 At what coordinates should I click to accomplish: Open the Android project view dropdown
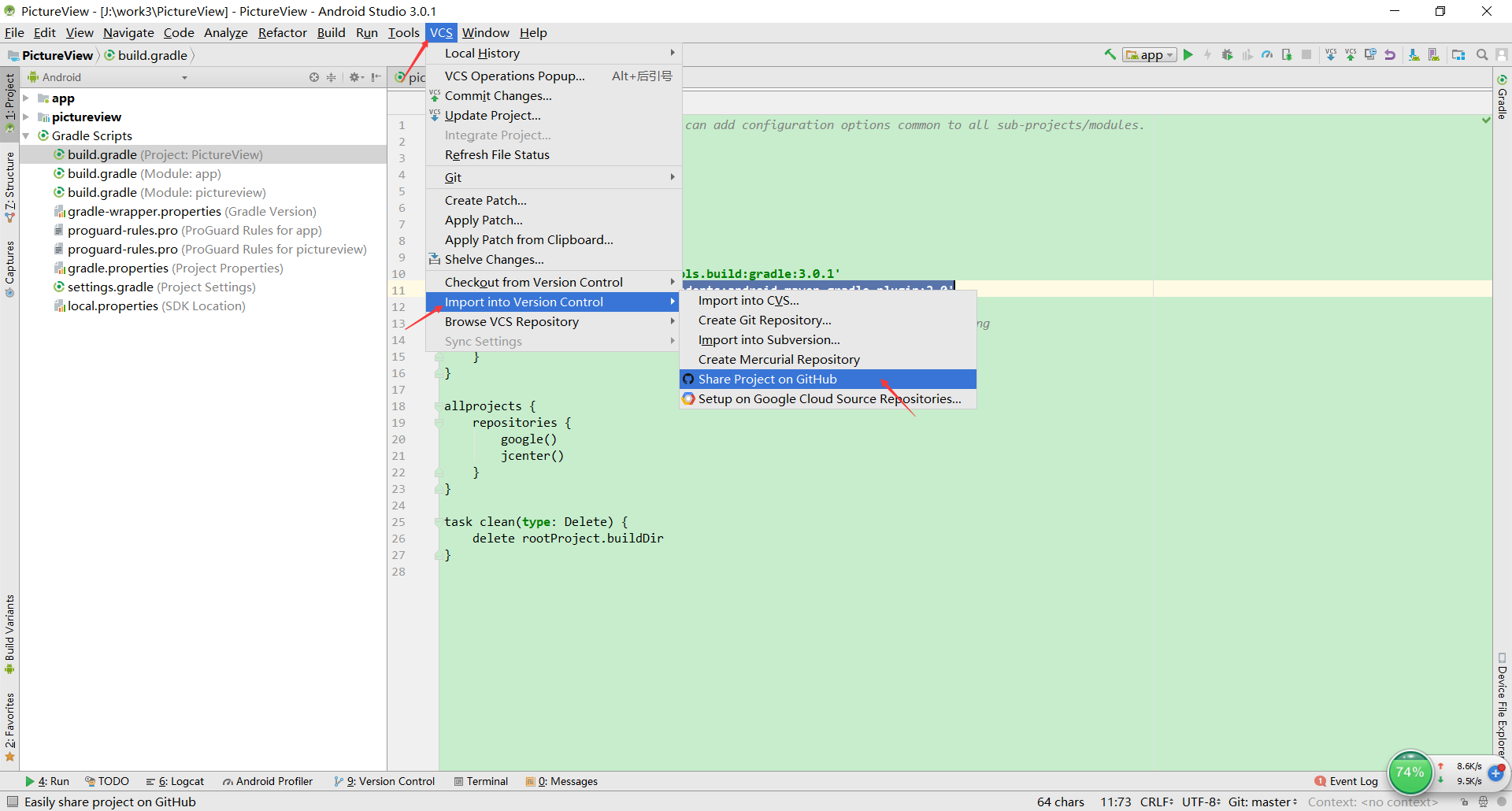click(108, 77)
